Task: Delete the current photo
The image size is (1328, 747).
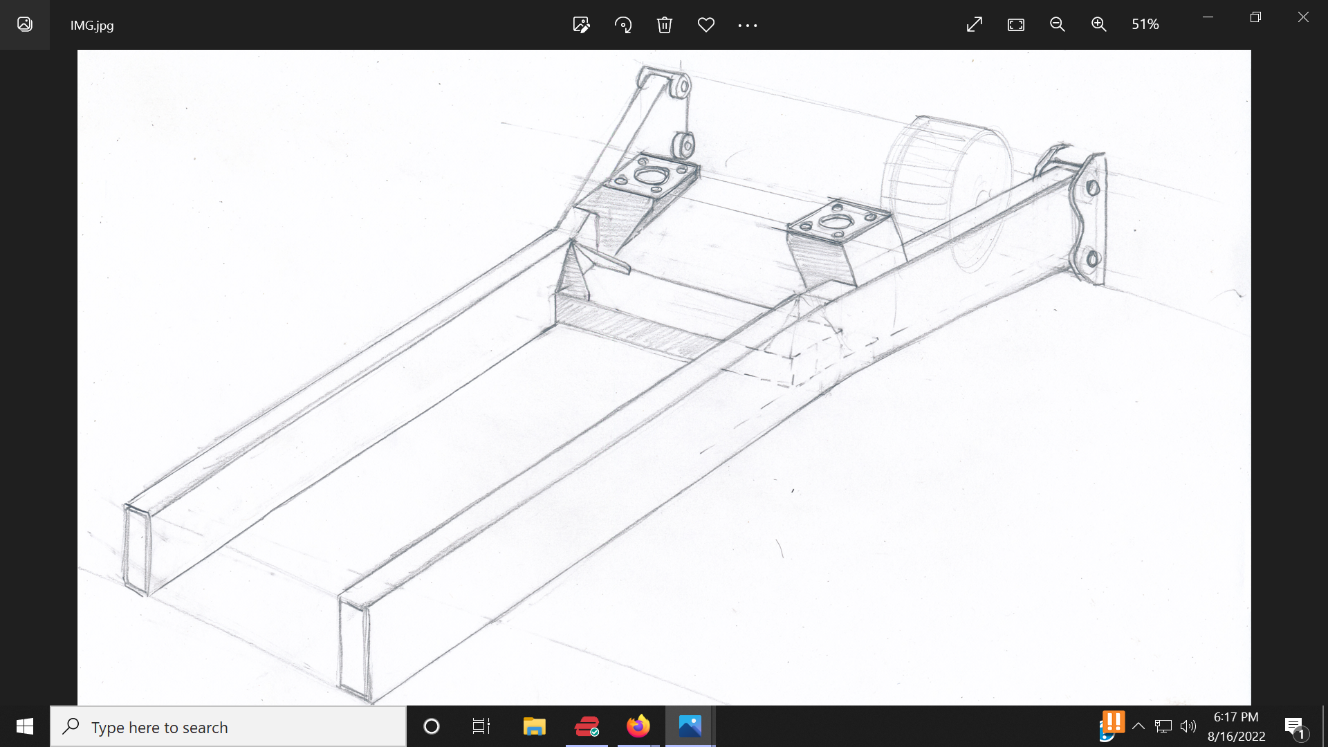Action: click(x=664, y=25)
